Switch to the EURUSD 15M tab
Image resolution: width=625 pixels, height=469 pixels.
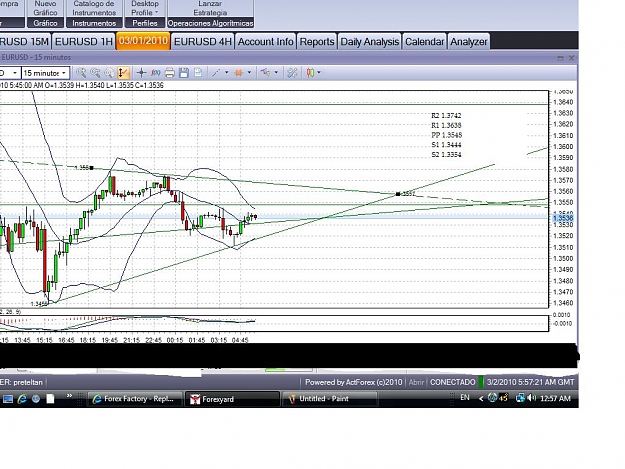coord(25,42)
